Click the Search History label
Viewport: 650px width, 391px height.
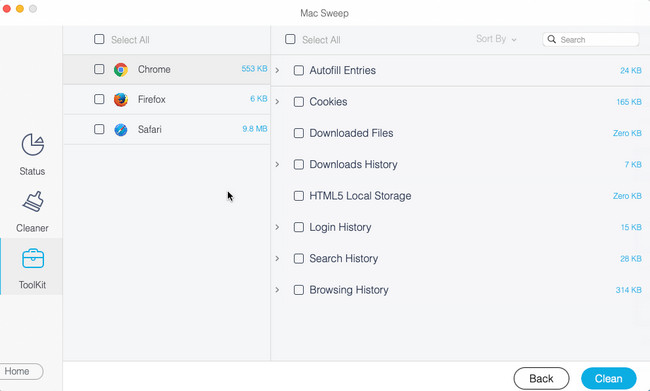tap(344, 259)
